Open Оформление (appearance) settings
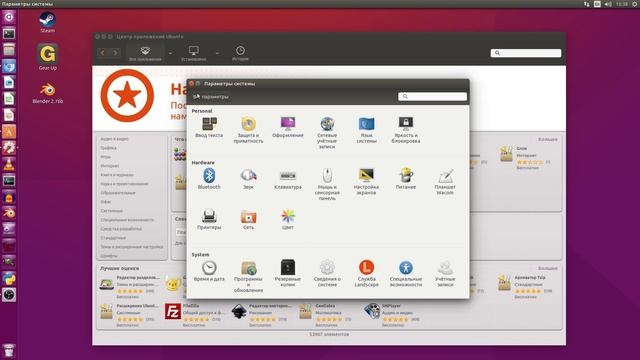Screen dimensions: 640x360 pos(288,127)
